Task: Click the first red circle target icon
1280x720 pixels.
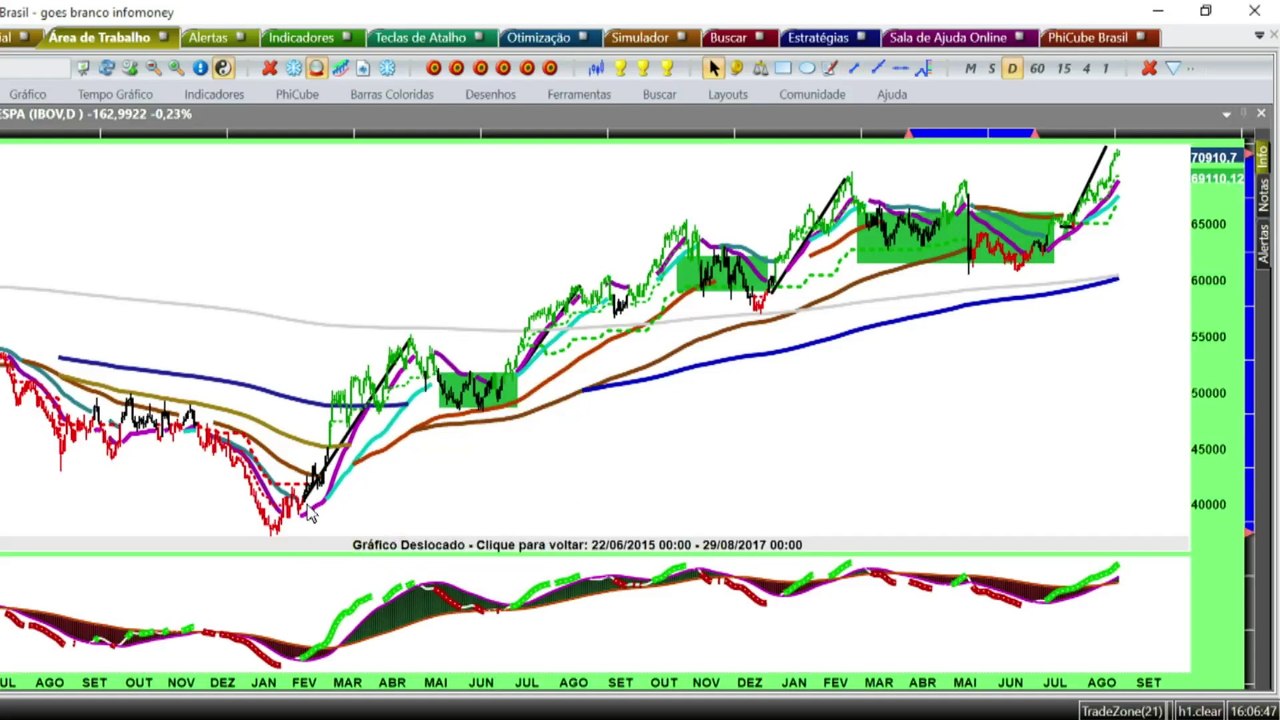Action: tap(433, 68)
